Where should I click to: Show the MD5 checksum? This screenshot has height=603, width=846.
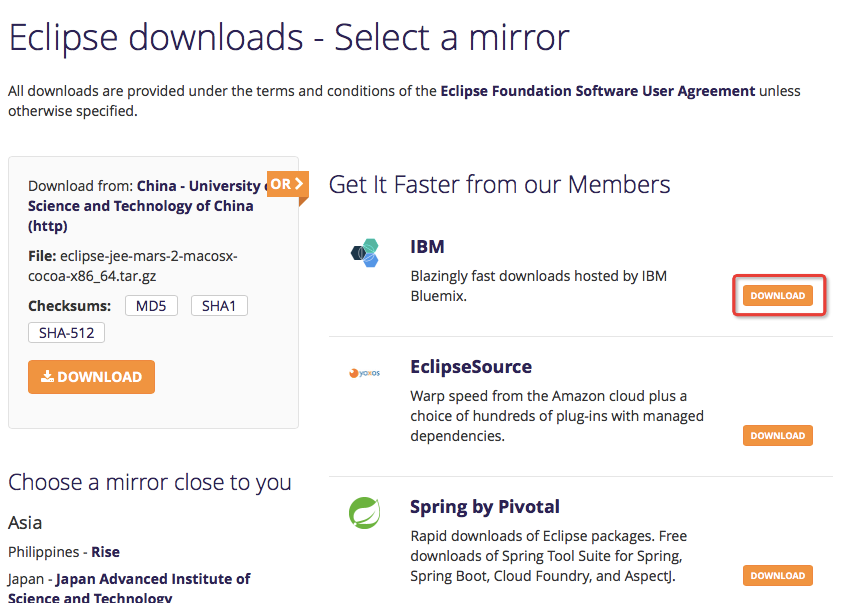(x=151, y=306)
